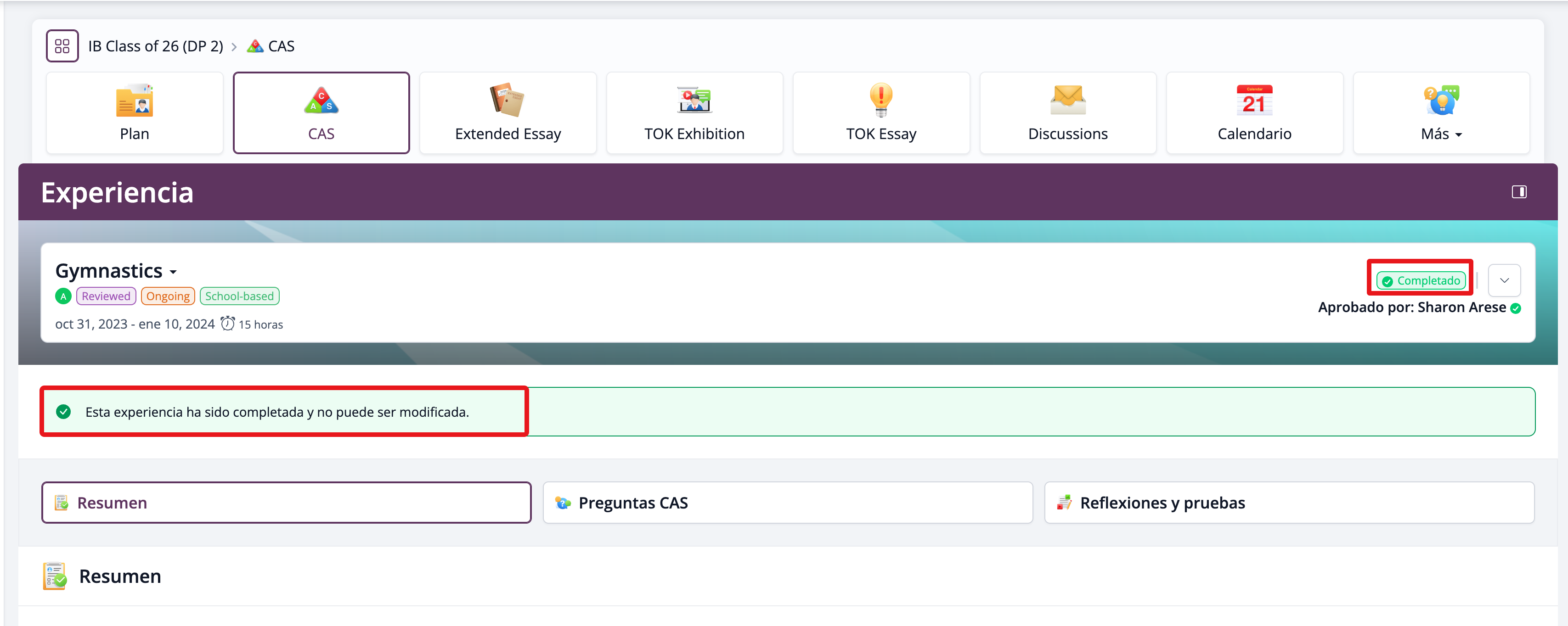Click the purple Reviewed tag
Screen dimensions: 1568x626
106,296
